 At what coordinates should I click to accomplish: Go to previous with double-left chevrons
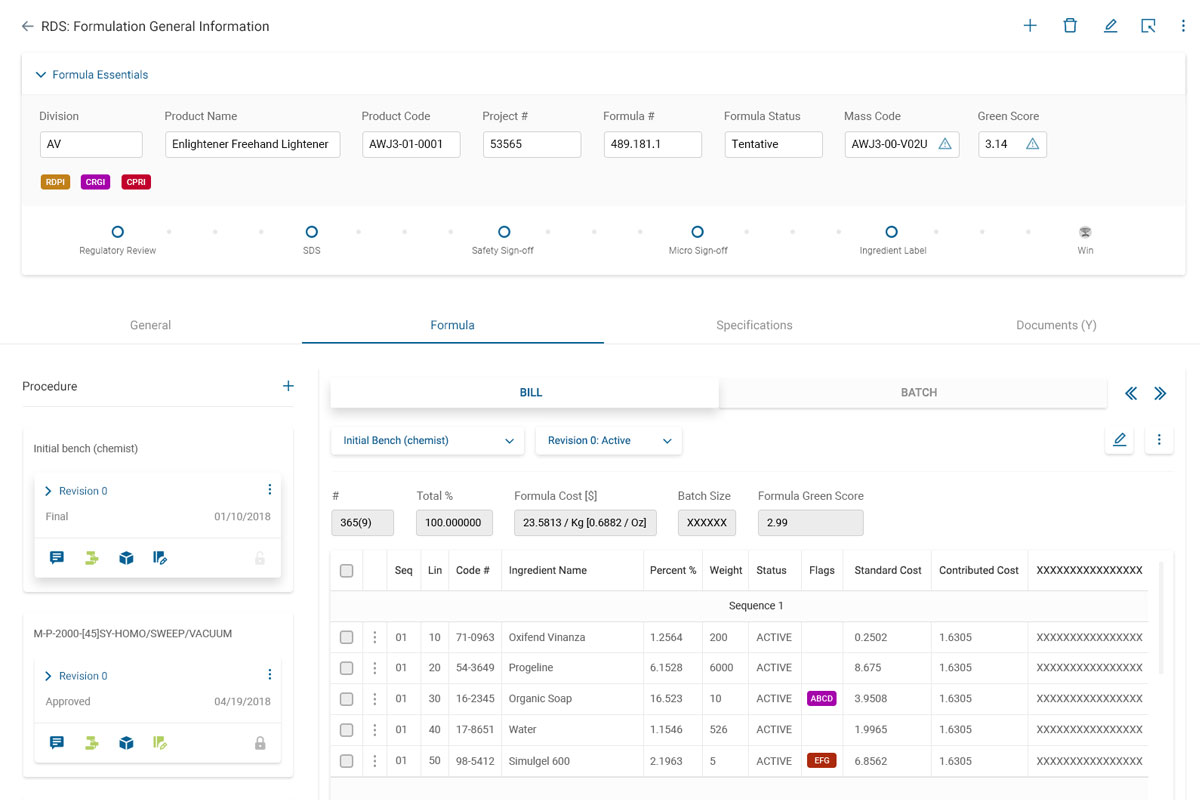pyautogui.click(x=1131, y=394)
